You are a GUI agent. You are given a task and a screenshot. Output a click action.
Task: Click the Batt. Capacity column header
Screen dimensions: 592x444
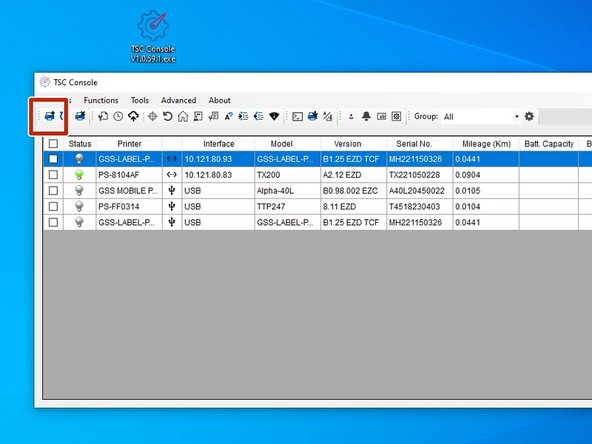point(549,144)
